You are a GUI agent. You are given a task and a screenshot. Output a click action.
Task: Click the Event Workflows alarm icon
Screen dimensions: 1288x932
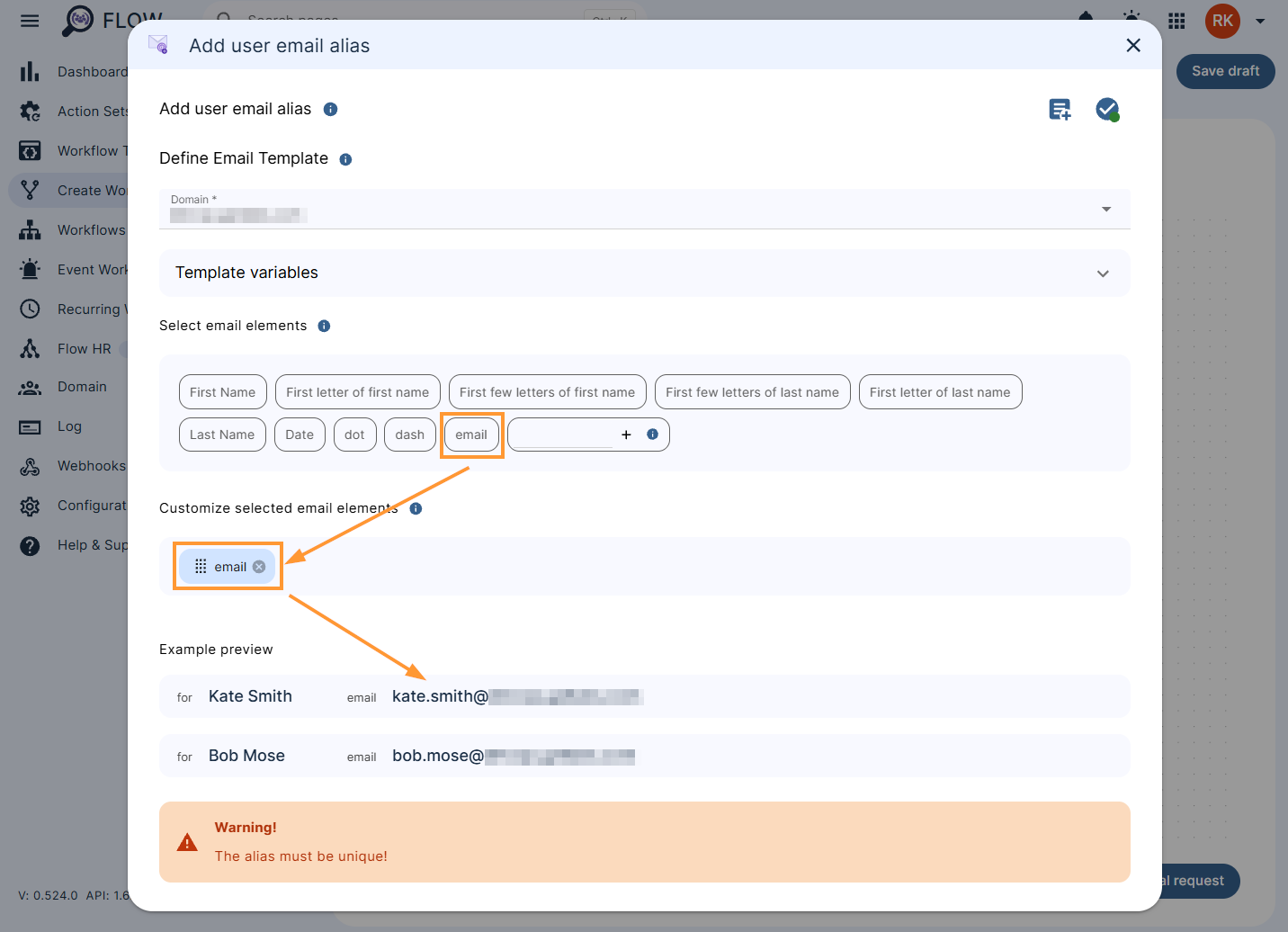[x=30, y=270]
